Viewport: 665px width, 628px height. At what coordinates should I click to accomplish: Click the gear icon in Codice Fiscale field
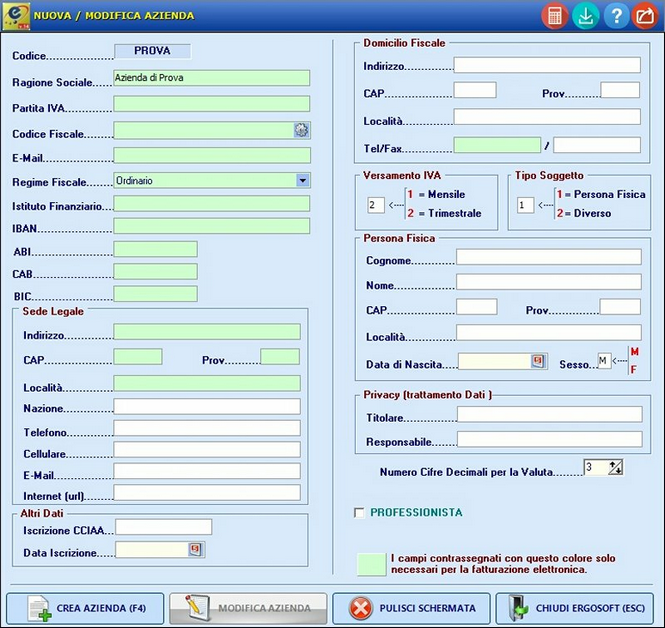coord(301,130)
